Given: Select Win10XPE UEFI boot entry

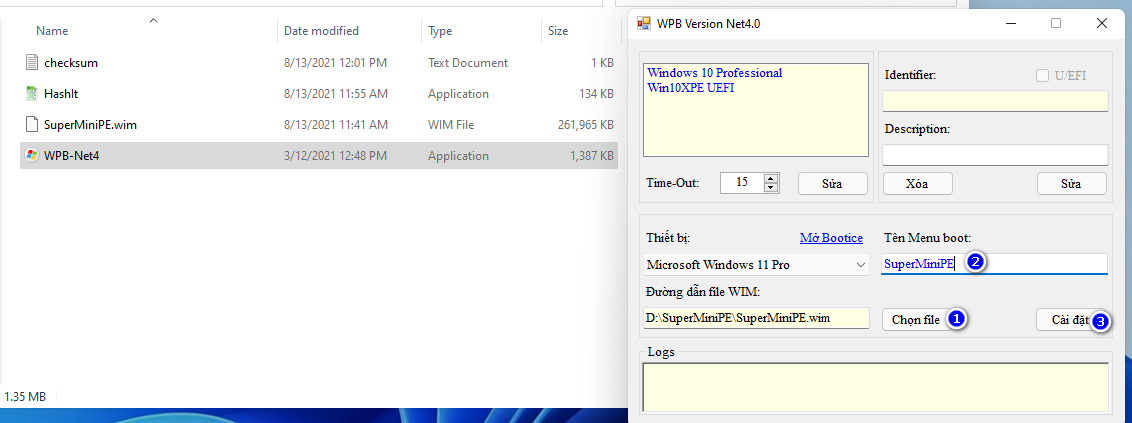Looking at the screenshot, I should (691, 87).
